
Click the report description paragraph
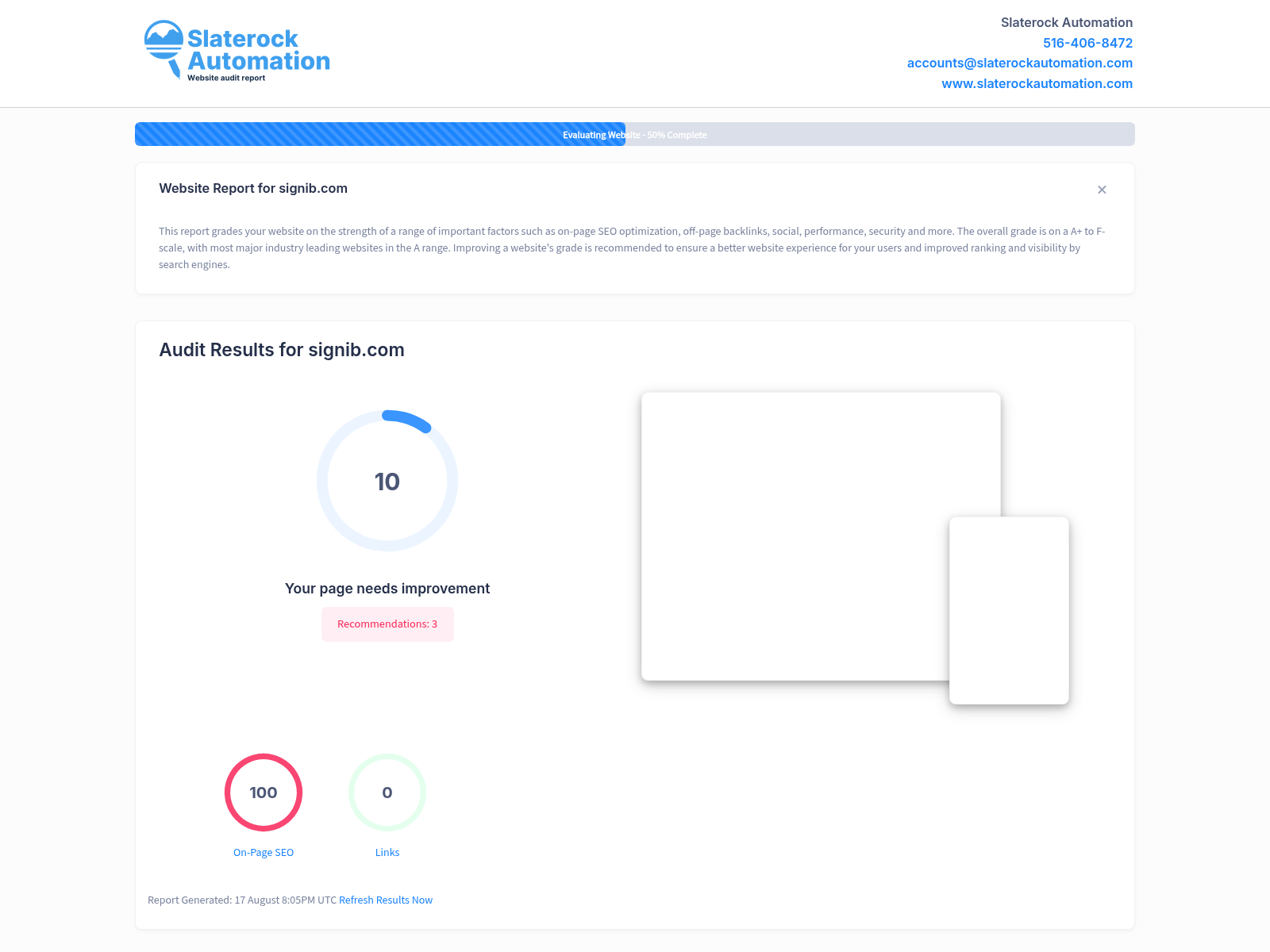632,248
